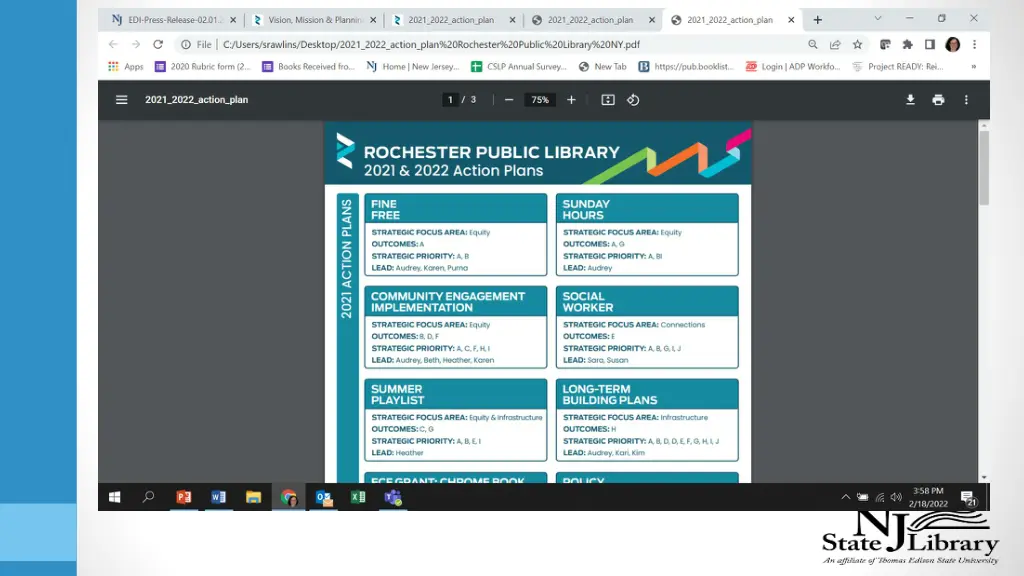The height and width of the screenshot is (576, 1024).
Task: Open the notification center icon
Action: tap(968, 498)
